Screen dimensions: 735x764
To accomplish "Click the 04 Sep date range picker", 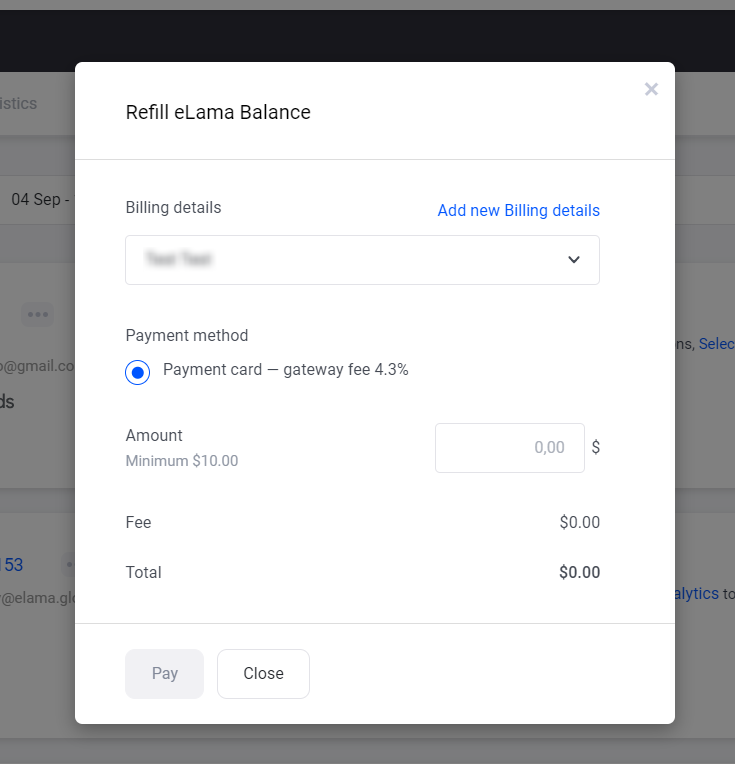I will click(x=38, y=200).
